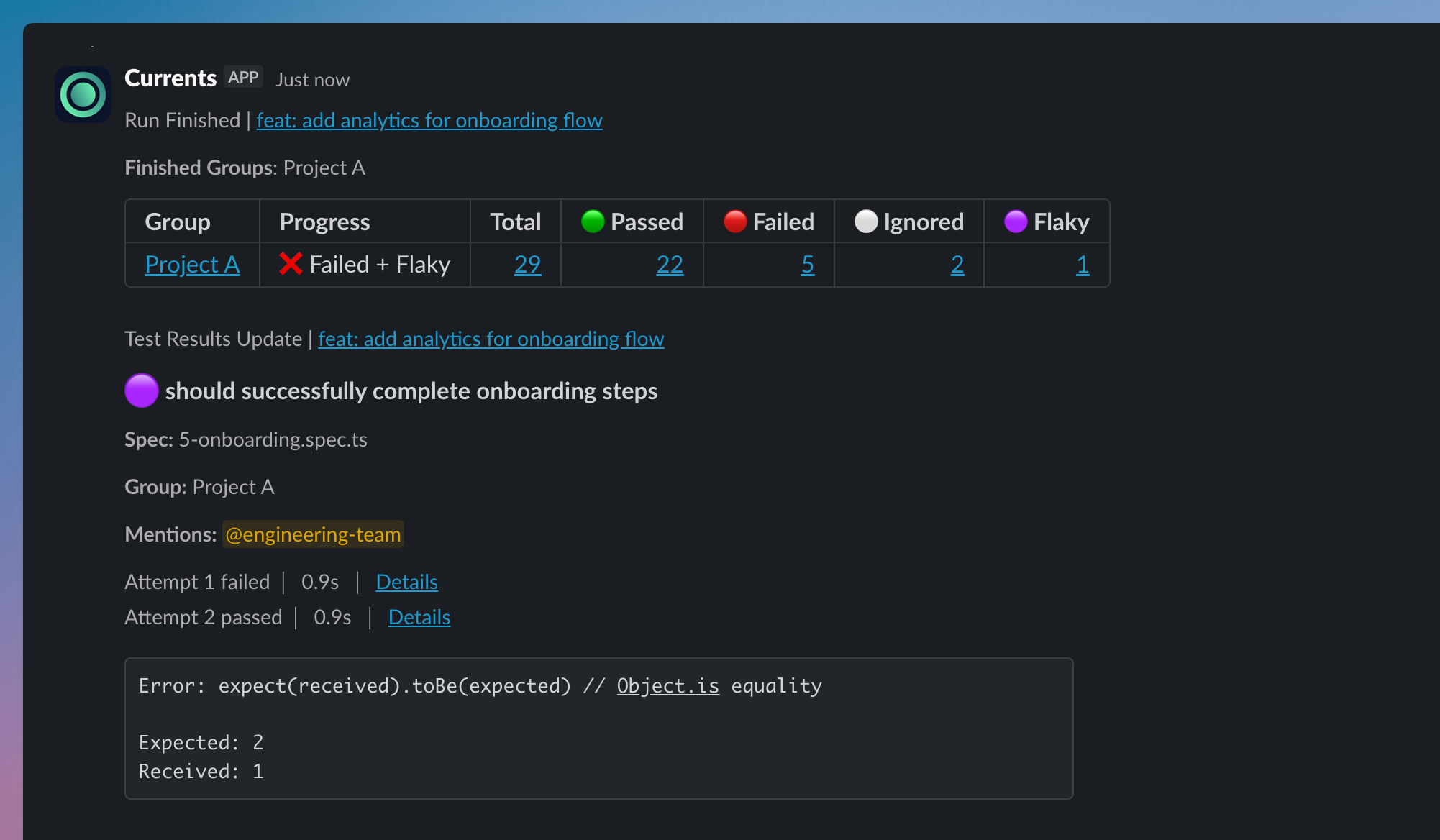Click the large purple flaky test circle
The width and height of the screenshot is (1440, 840).
[x=142, y=391]
